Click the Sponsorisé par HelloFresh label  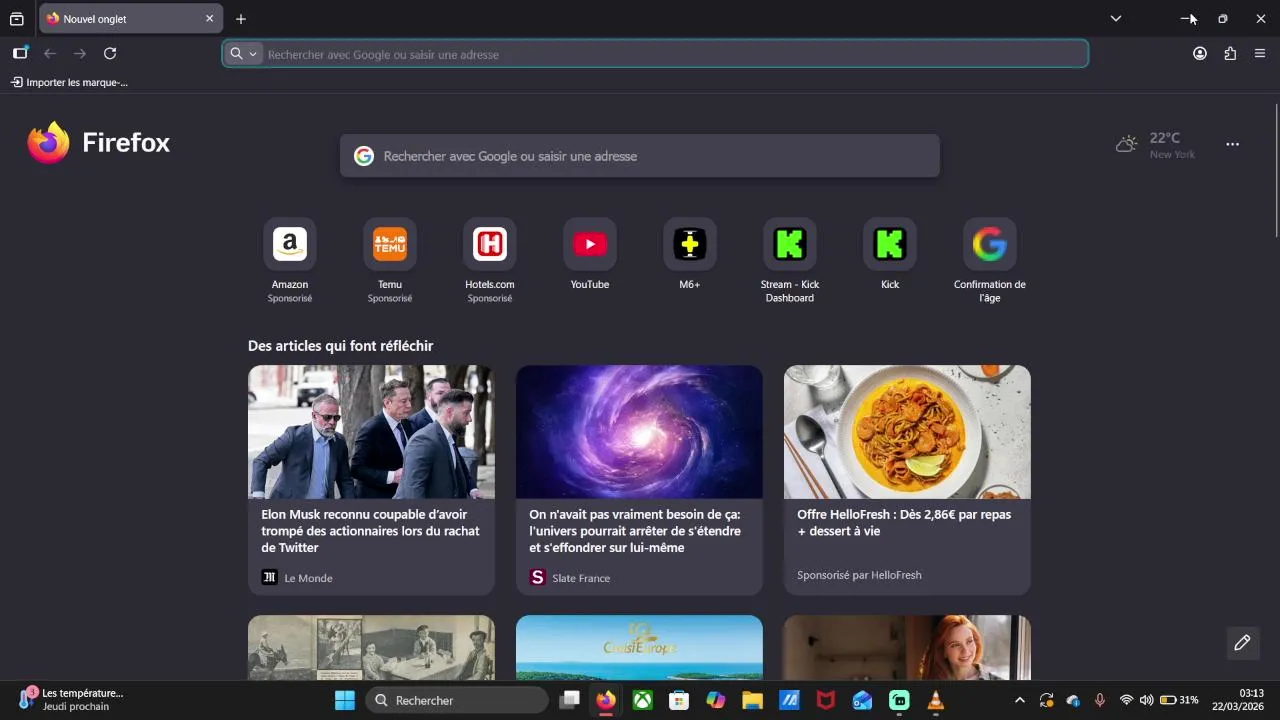coord(859,575)
